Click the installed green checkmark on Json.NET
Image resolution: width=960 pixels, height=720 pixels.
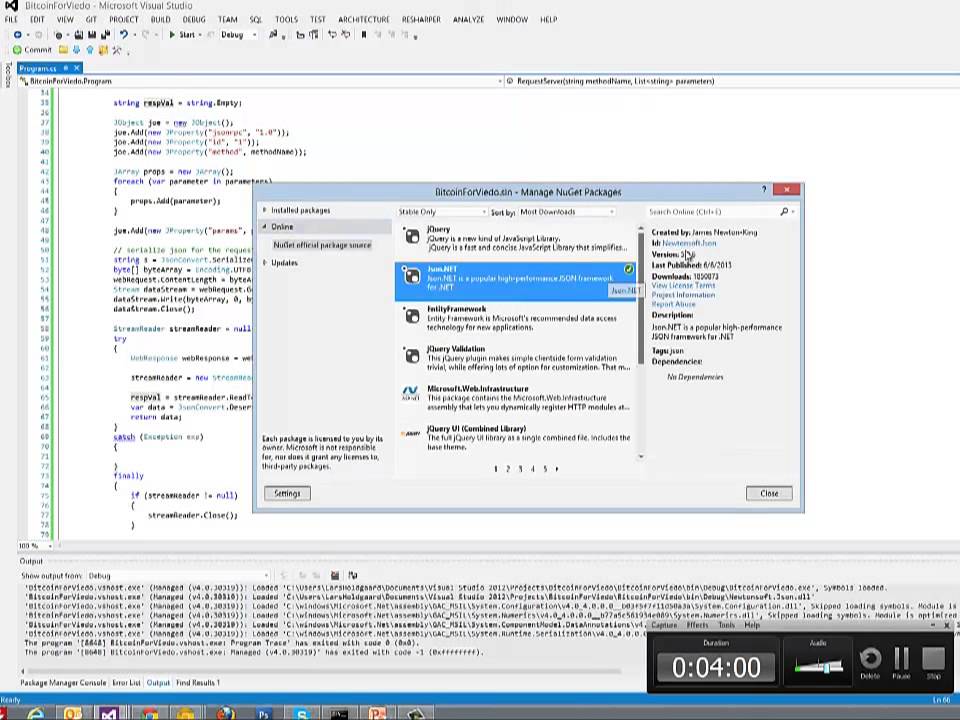click(628, 269)
